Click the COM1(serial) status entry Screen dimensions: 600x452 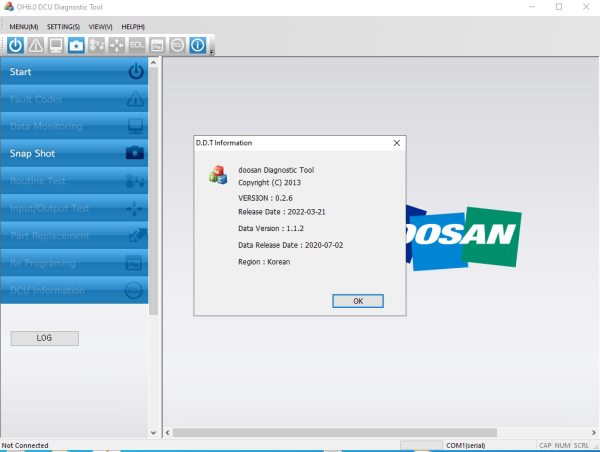point(466,445)
